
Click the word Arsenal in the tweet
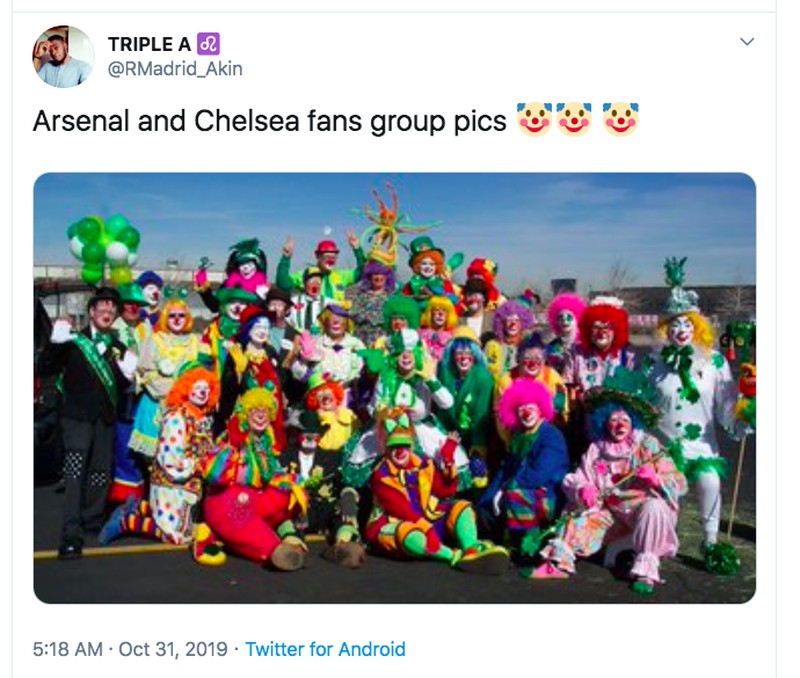[x=79, y=120]
